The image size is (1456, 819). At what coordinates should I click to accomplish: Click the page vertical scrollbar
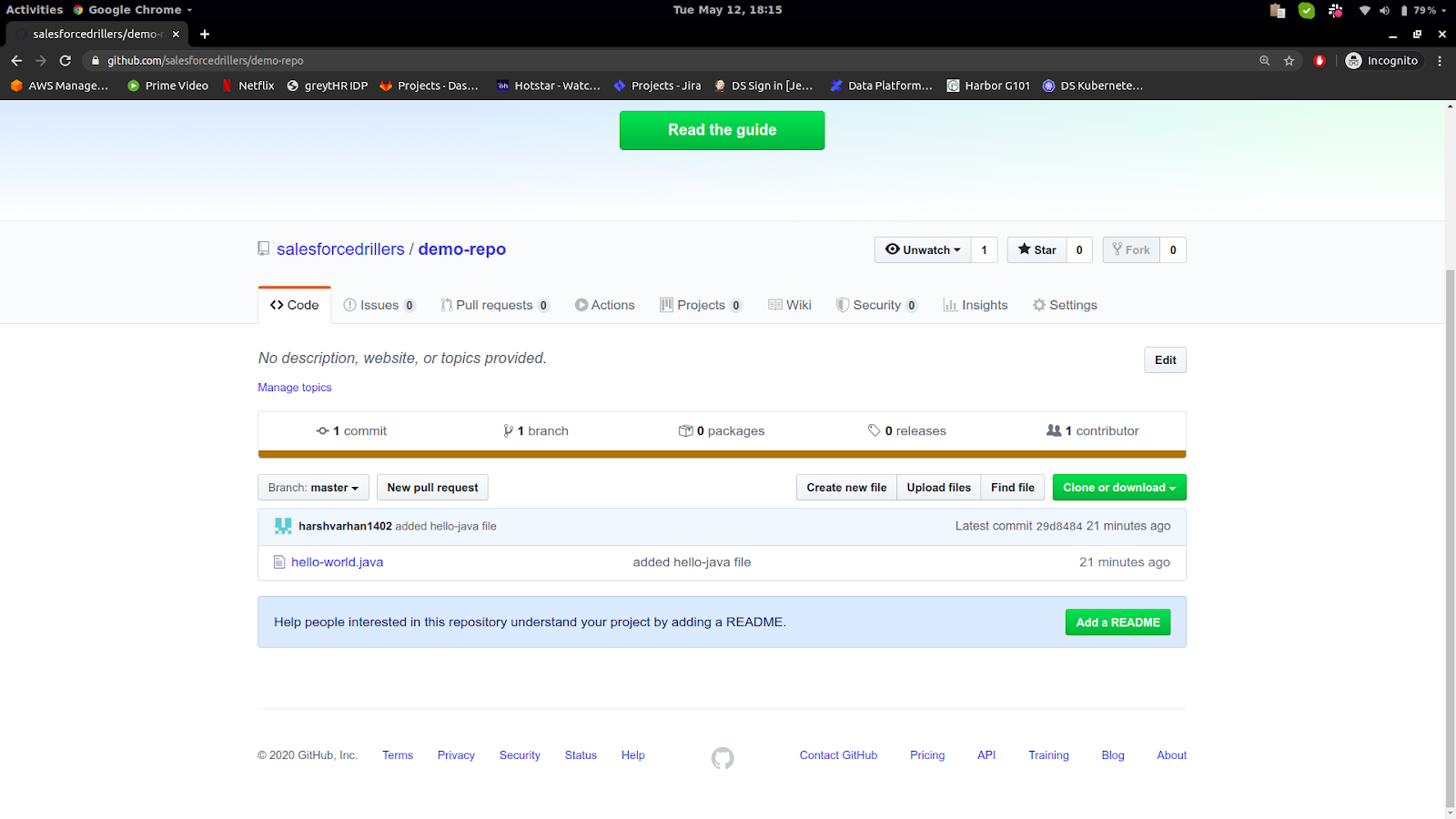tap(1450, 538)
